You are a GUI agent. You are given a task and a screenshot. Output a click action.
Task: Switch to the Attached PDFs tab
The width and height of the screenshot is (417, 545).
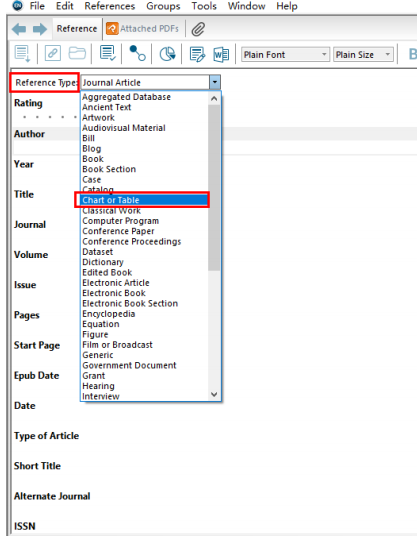click(143, 29)
